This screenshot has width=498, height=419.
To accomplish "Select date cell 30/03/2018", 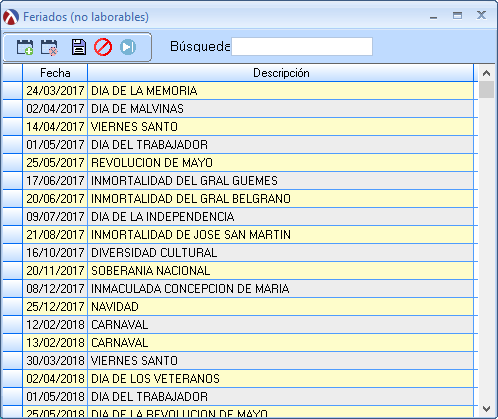I will (55, 361).
